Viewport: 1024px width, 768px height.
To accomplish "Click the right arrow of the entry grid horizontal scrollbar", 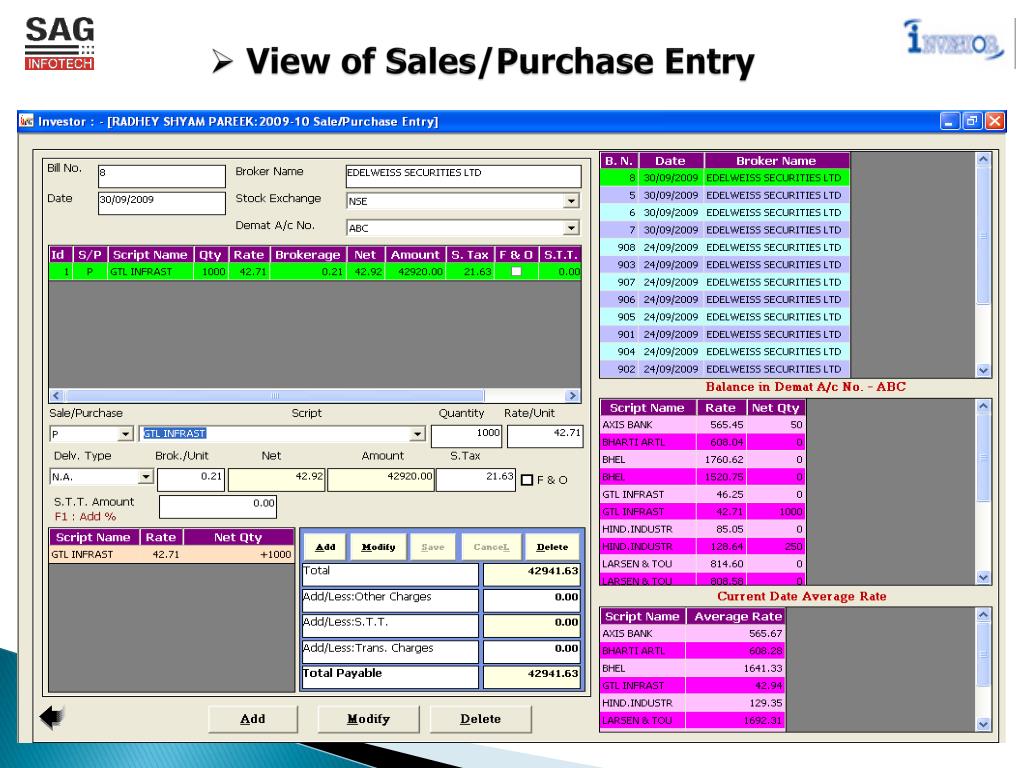I will point(572,396).
